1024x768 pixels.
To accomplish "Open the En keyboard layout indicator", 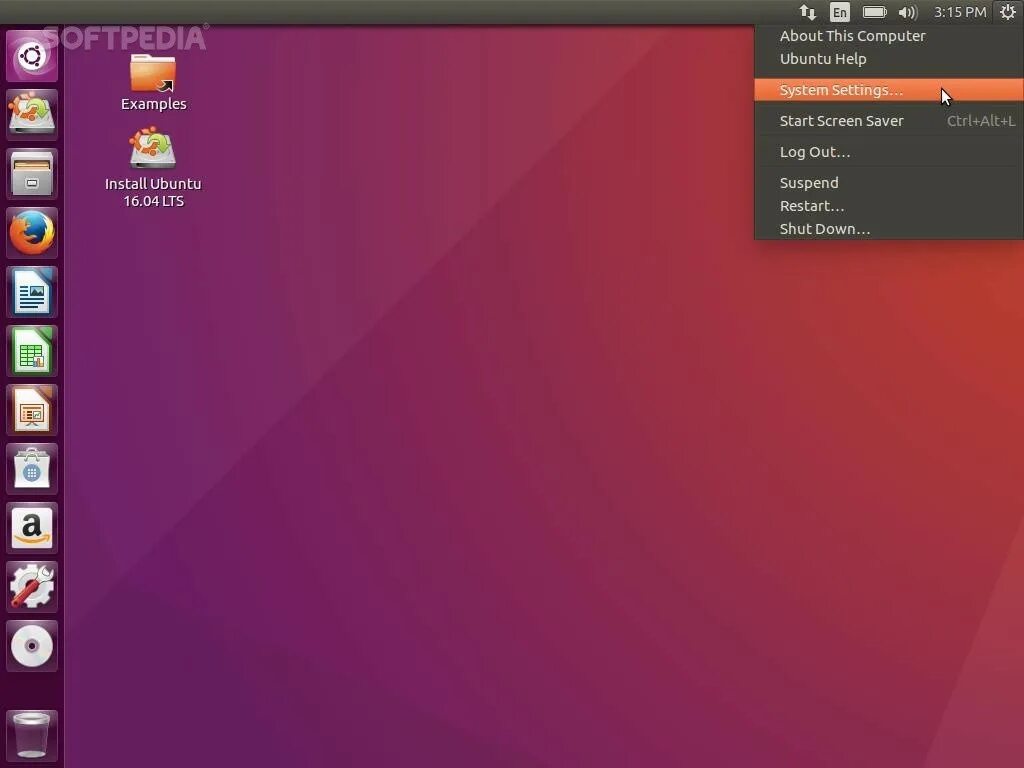I will click(x=840, y=12).
